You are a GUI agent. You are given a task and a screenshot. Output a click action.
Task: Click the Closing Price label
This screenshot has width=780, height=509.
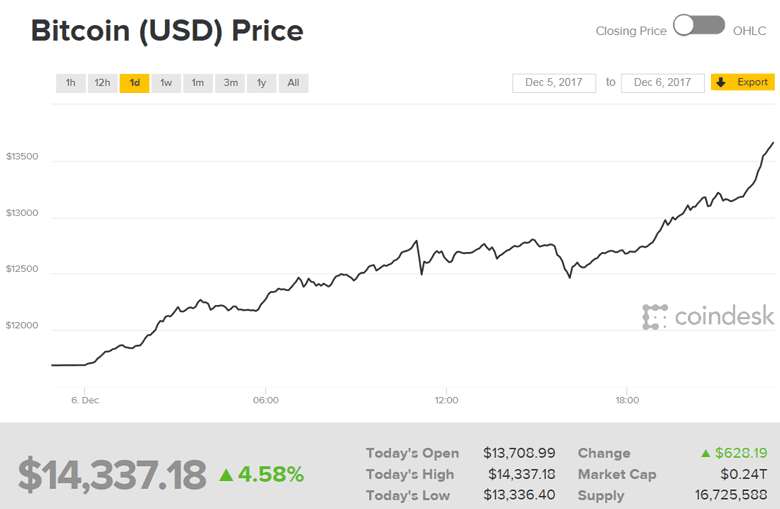tap(631, 31)
